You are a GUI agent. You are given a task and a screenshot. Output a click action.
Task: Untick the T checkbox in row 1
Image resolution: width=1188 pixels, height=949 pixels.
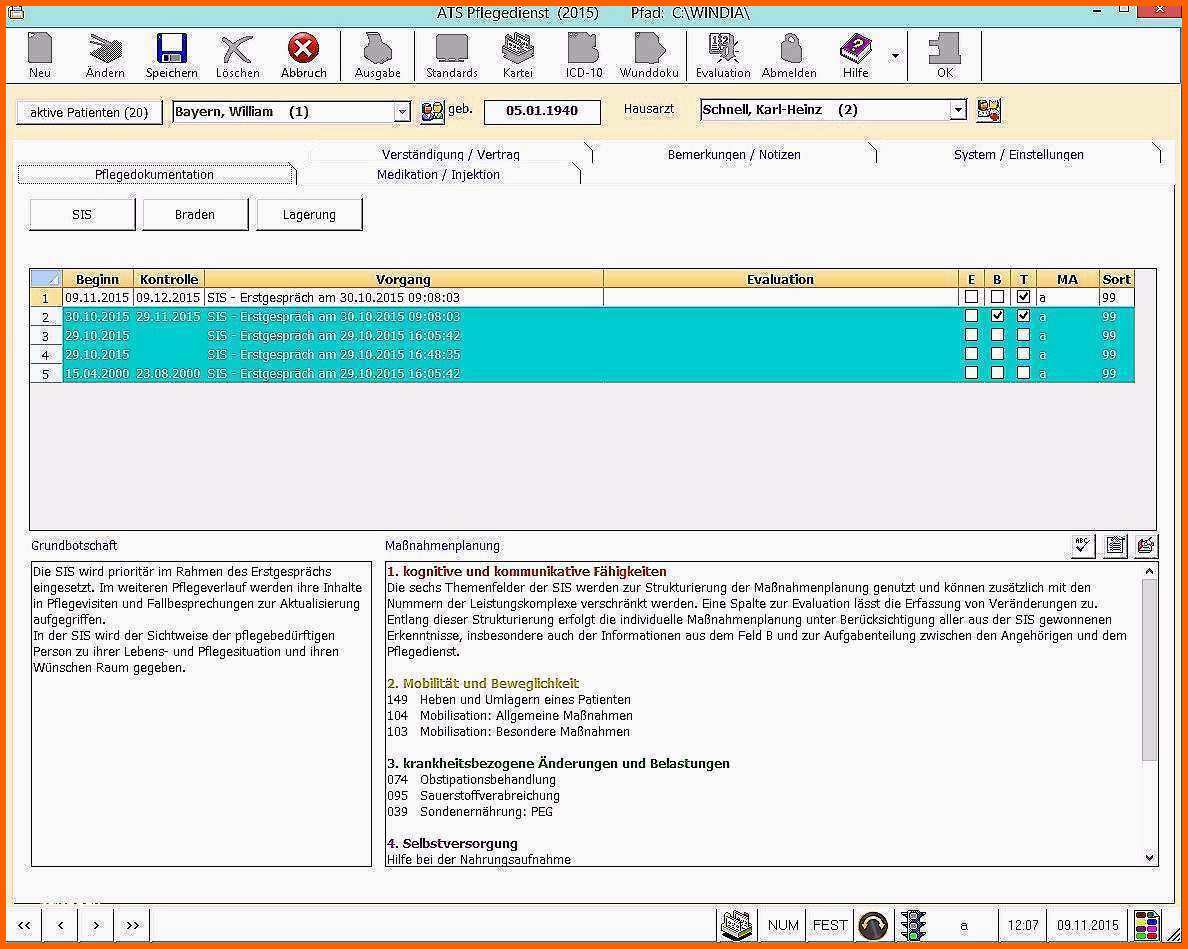(x=1024, y=297)
